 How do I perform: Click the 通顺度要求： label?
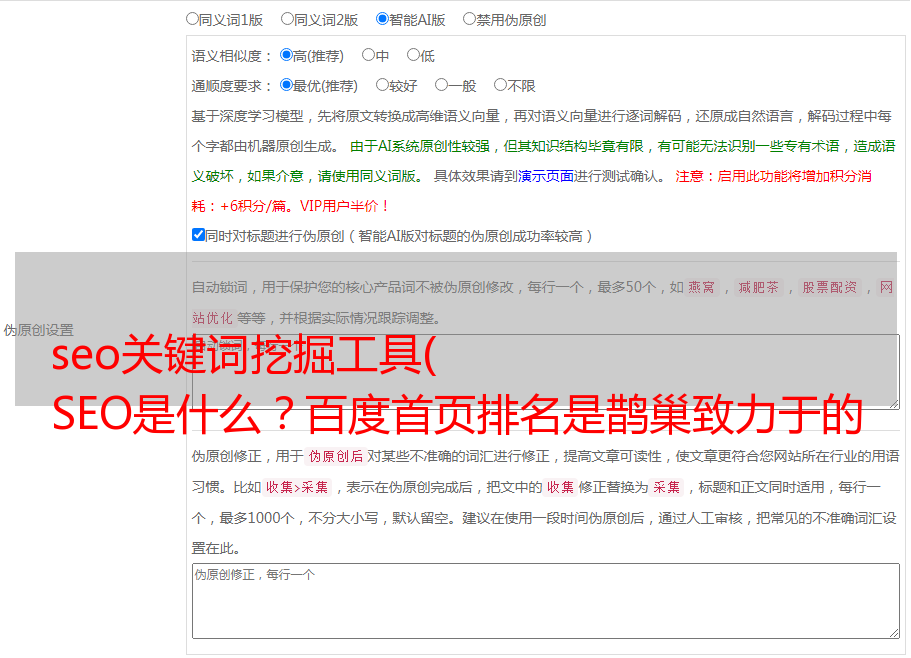(232, 86)
